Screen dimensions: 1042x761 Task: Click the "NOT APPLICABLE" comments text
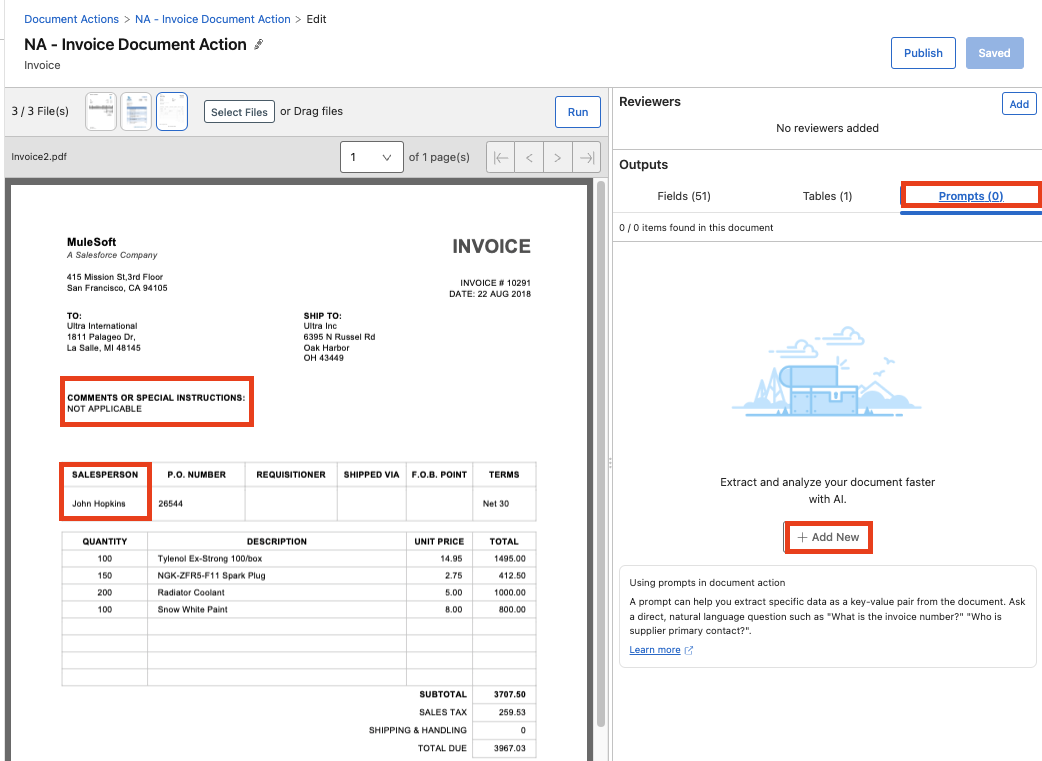[x=104, y=409]
